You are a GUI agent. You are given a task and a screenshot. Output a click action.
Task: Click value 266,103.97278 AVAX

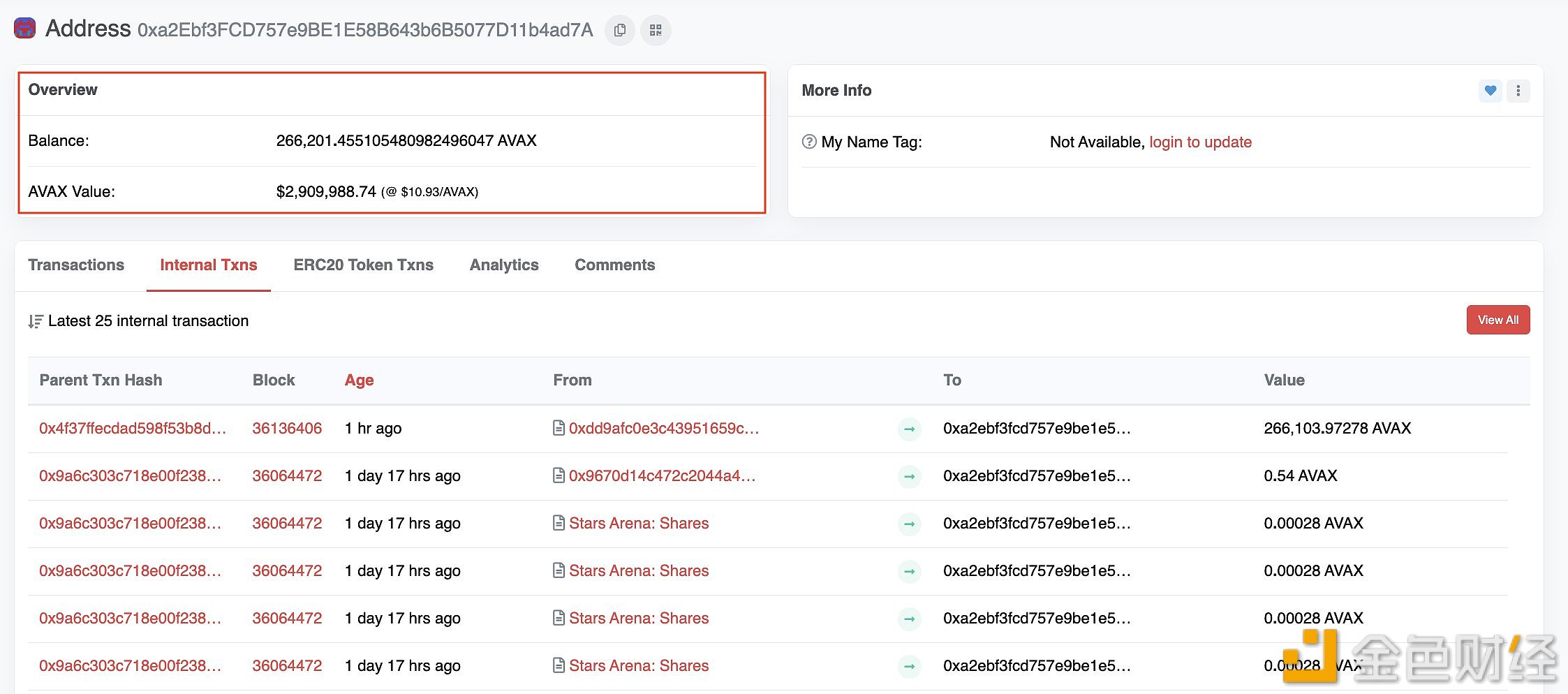click(x=1338, y=428)
